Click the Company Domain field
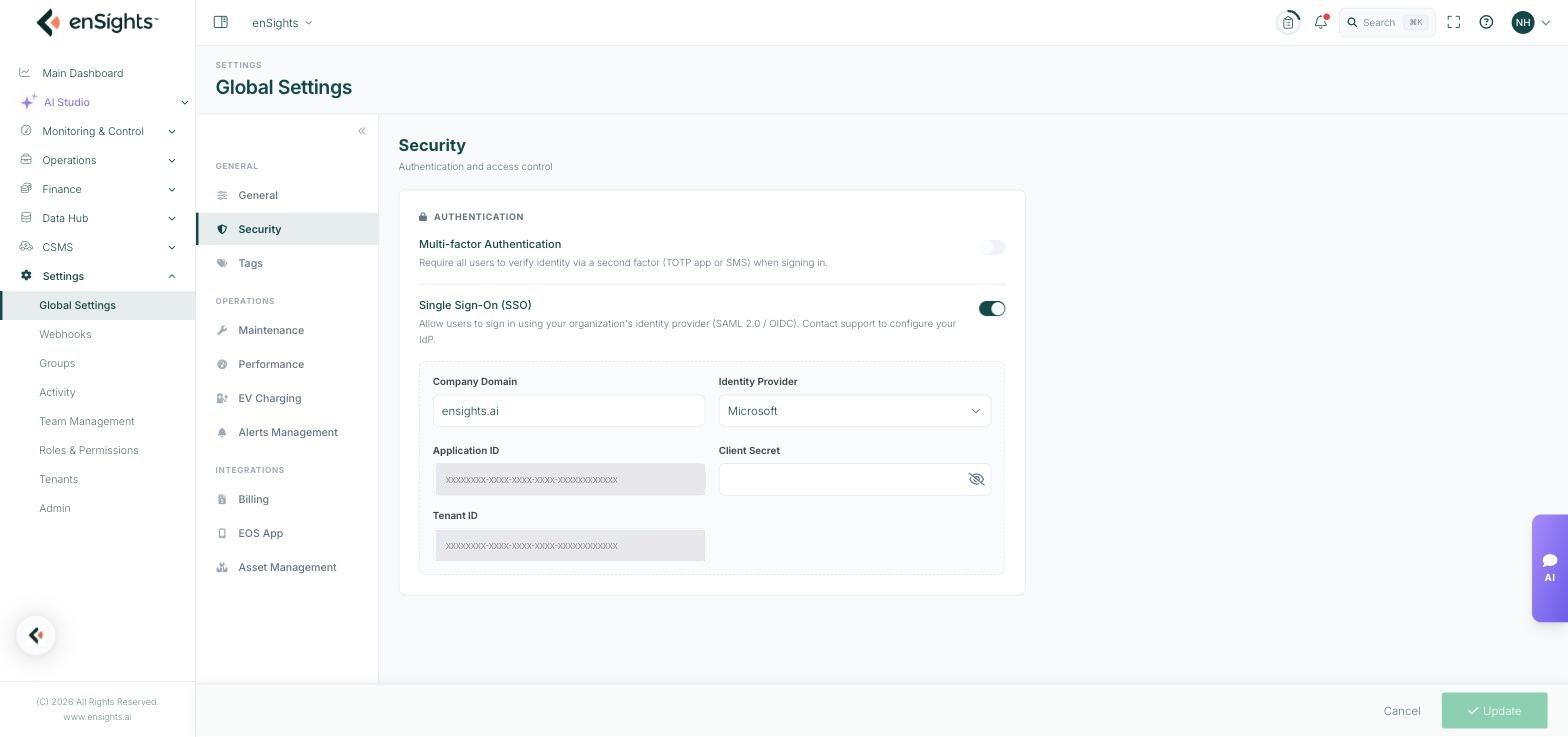 [569, 411]
